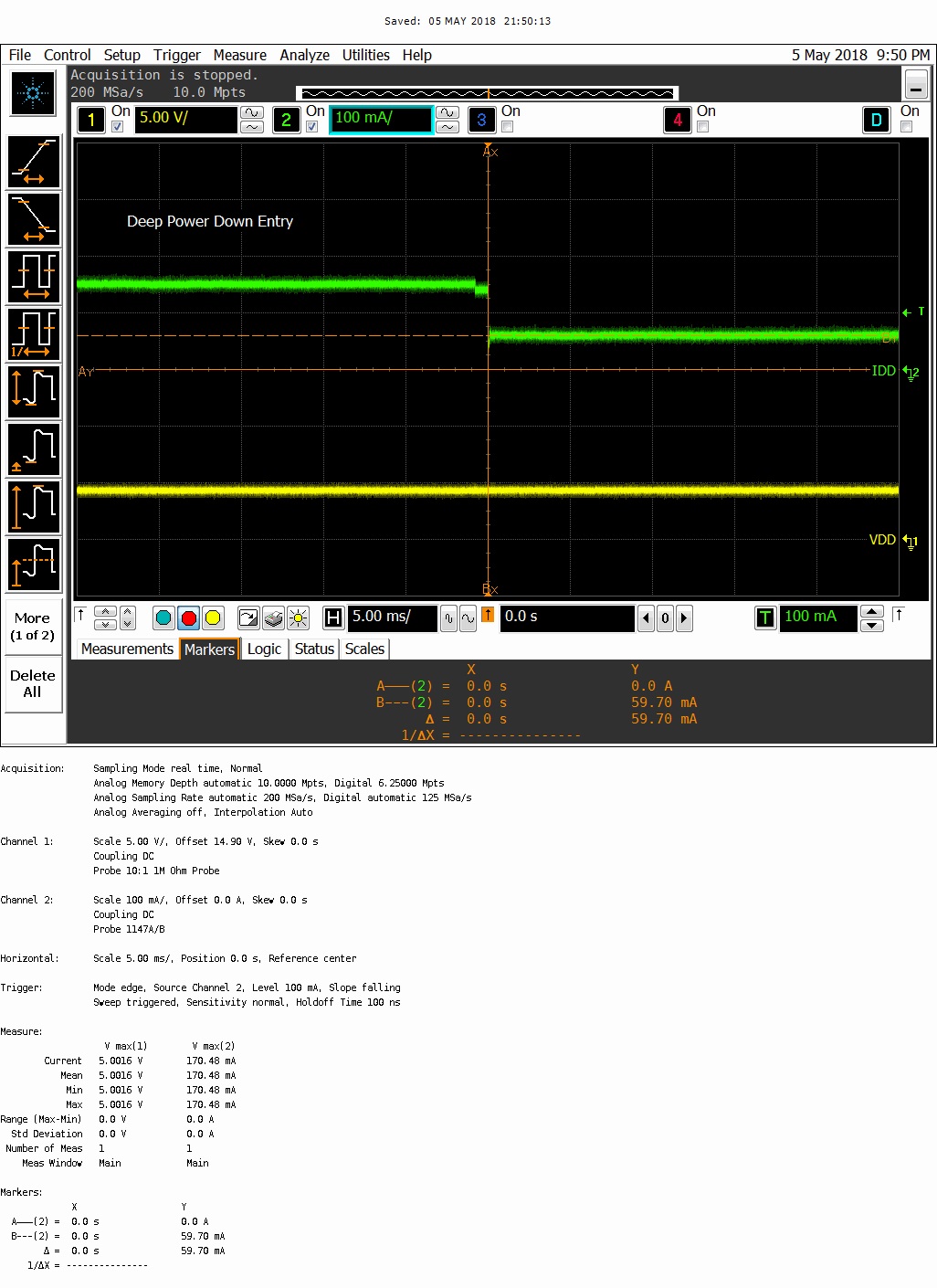937x1288 pixels.
Task: Open the Utilities menu
Action: point(366,55)
